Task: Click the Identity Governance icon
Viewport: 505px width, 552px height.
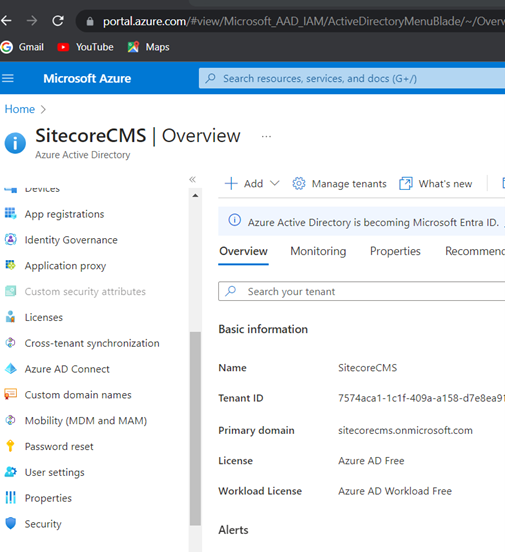Action: click(x=11, y=239)
